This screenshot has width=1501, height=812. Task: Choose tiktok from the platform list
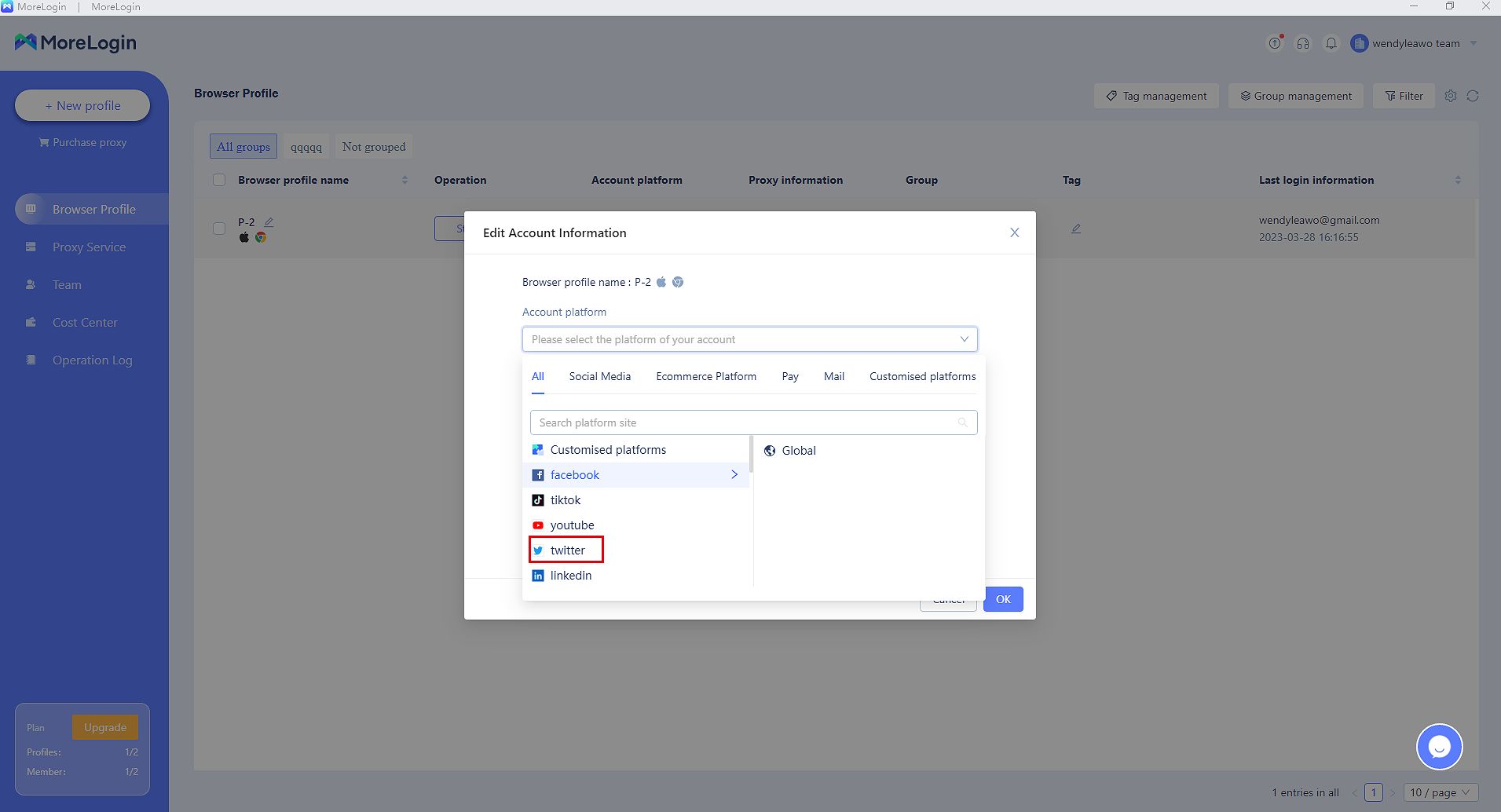click(636, 500)
